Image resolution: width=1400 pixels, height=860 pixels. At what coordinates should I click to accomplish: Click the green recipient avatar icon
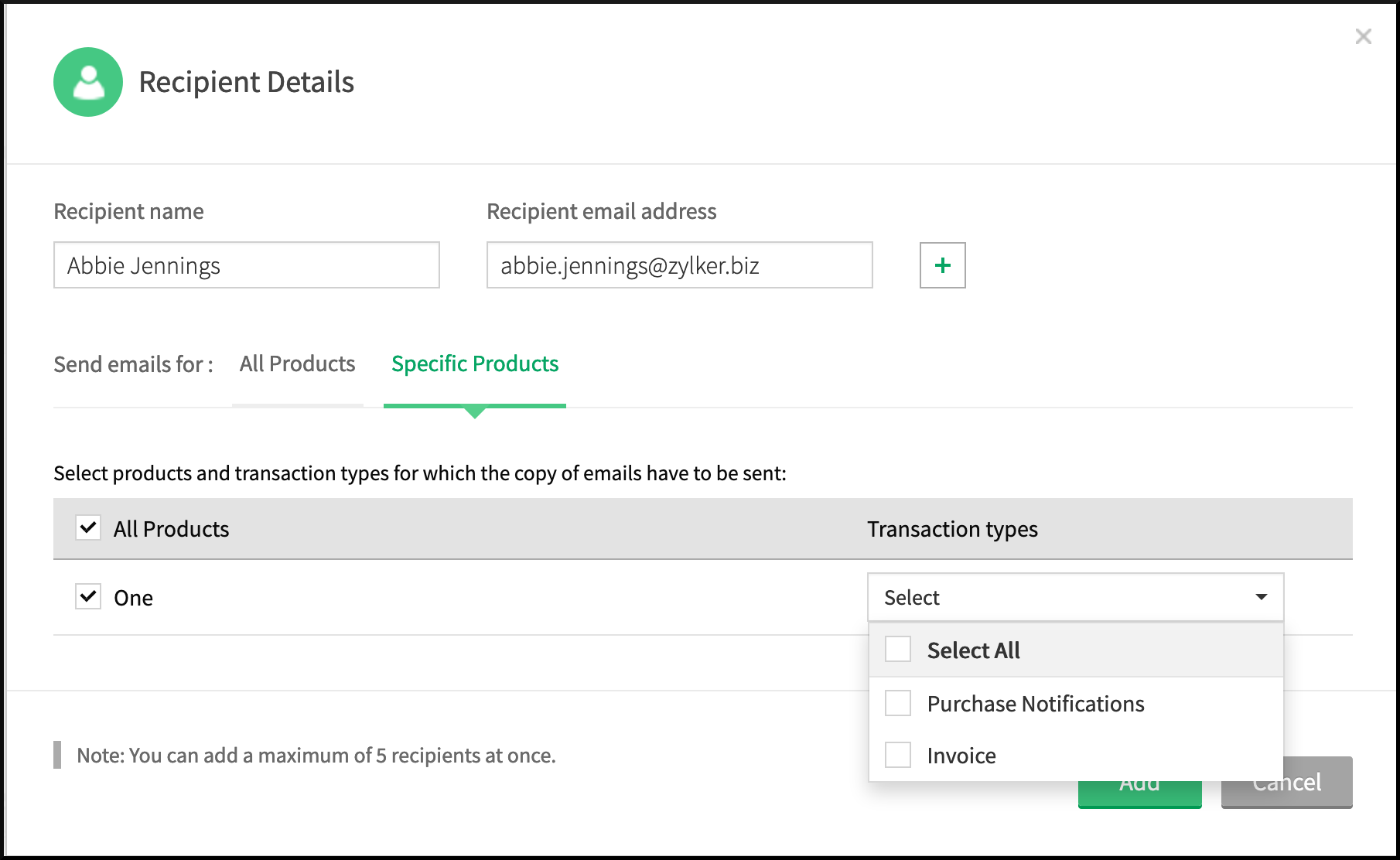(88, 82)
